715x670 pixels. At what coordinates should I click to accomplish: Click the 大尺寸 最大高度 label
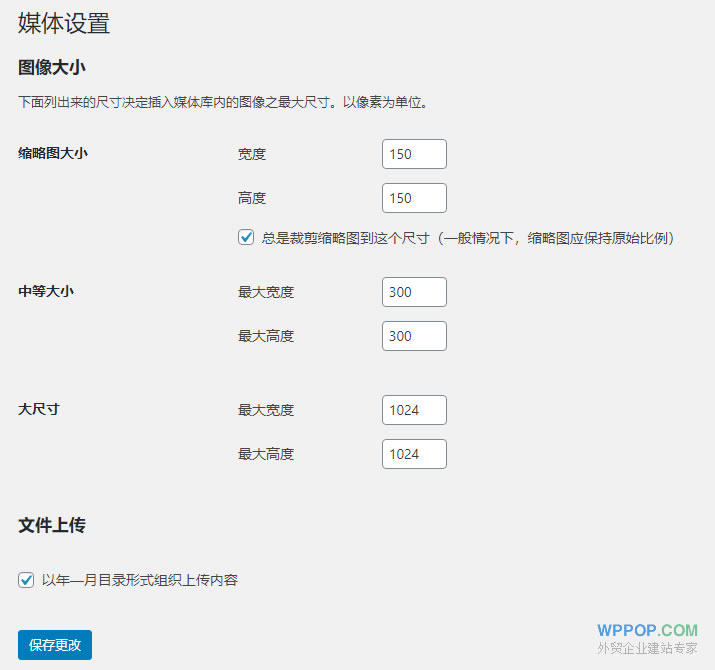[x=266, y=454]
